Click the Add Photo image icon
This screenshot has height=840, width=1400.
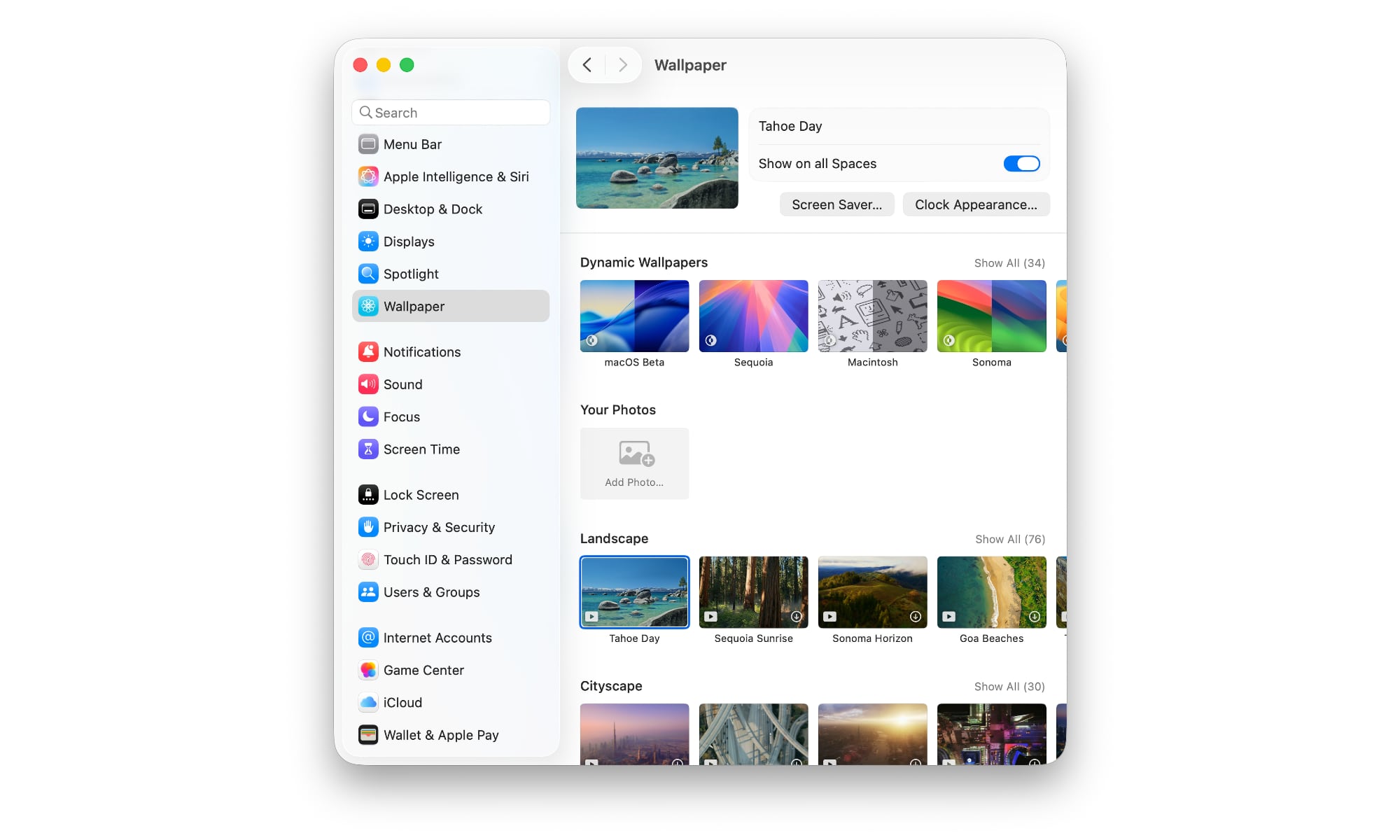click(x=636, y=454)
